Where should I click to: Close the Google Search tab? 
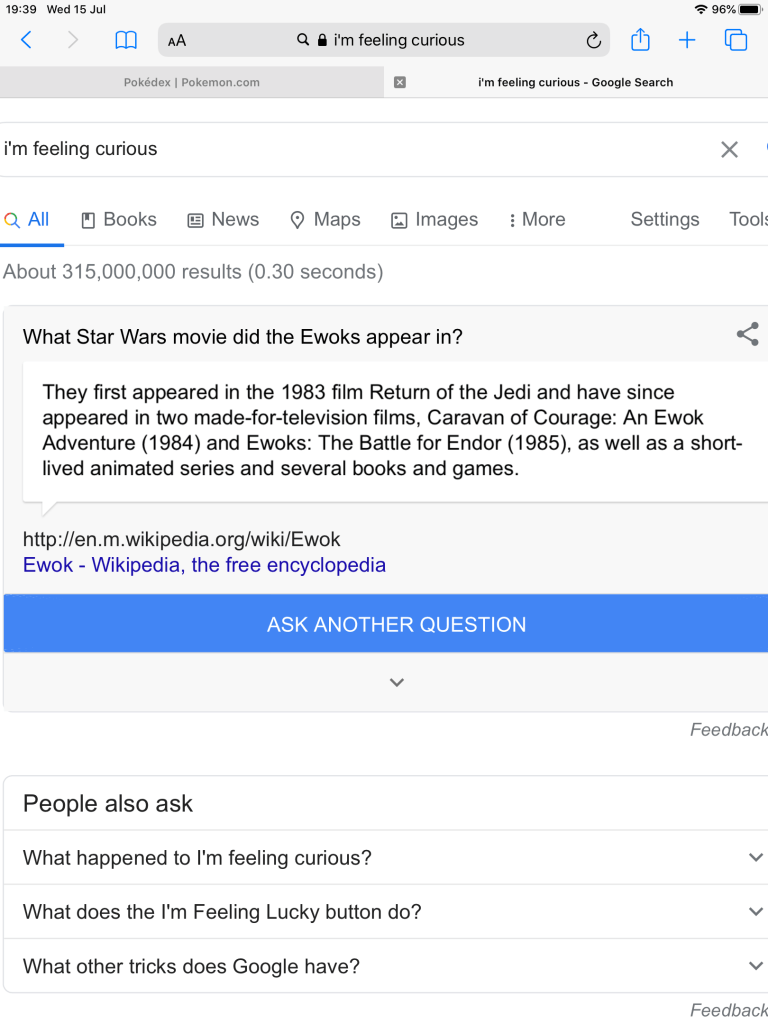pos(400,82)
